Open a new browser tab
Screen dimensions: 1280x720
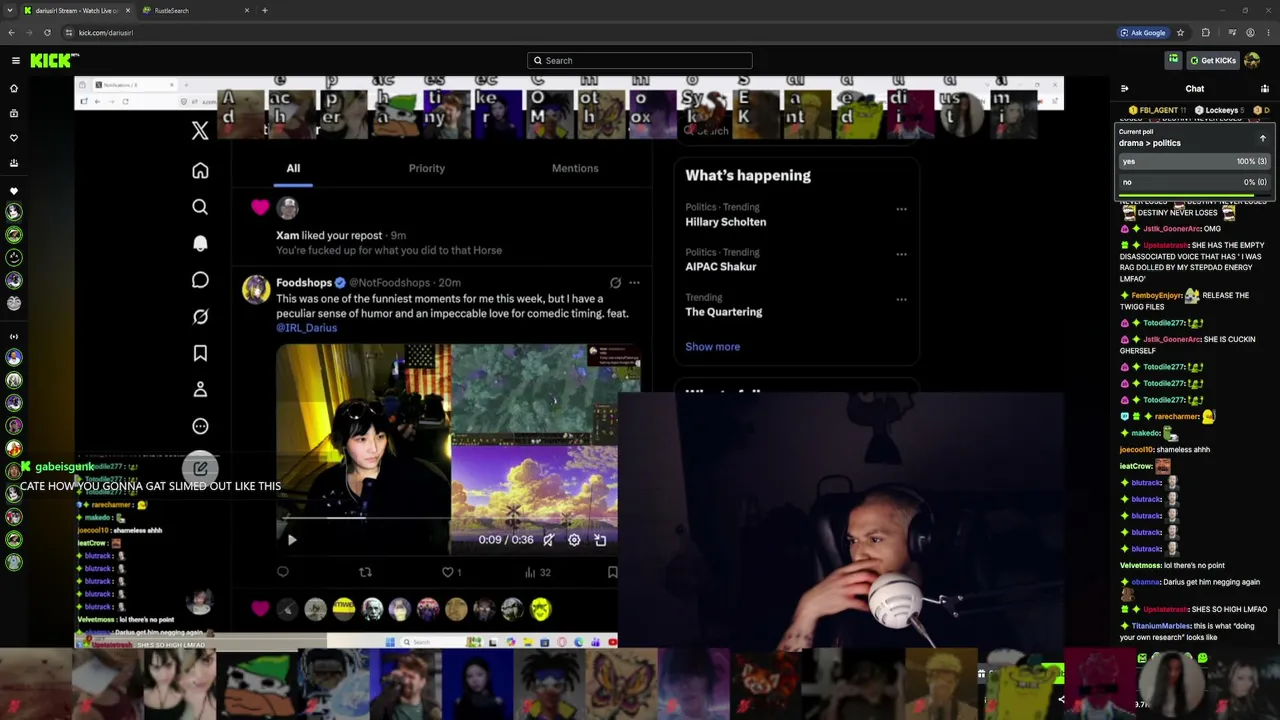pos(265,10)
